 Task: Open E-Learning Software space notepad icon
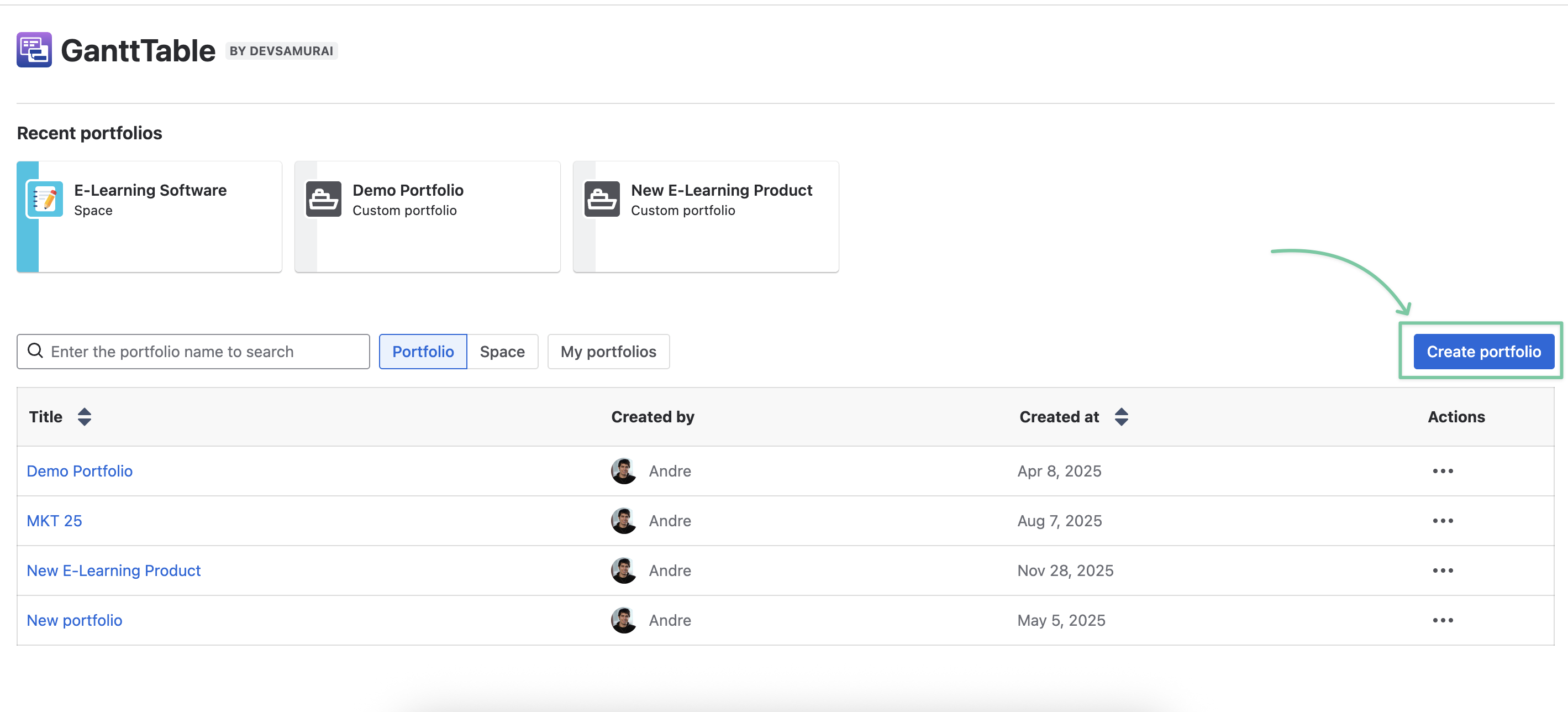tap(44, 199)
